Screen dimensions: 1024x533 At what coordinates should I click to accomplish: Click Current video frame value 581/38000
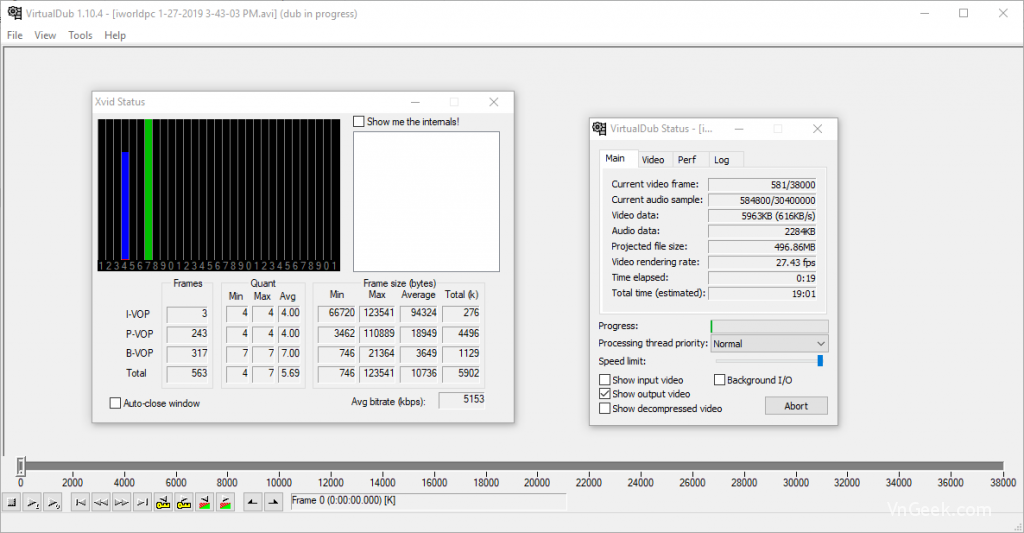coord(762,185)
